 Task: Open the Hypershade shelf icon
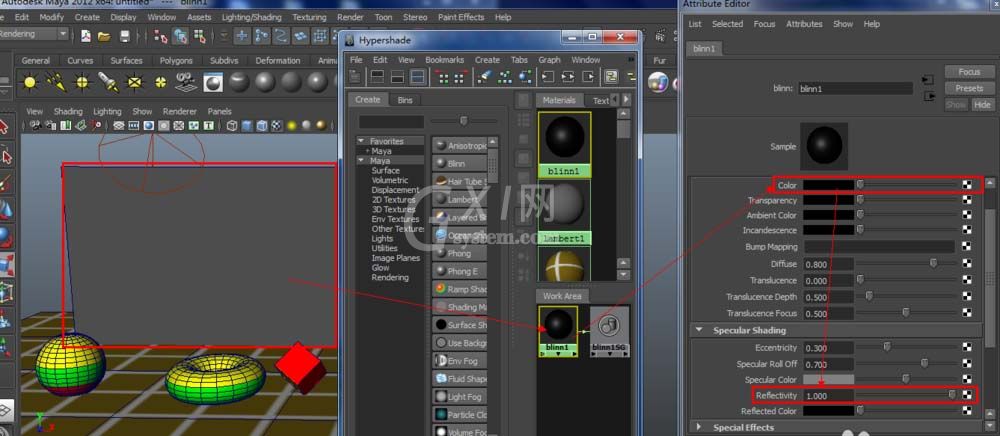click(213, 82)
